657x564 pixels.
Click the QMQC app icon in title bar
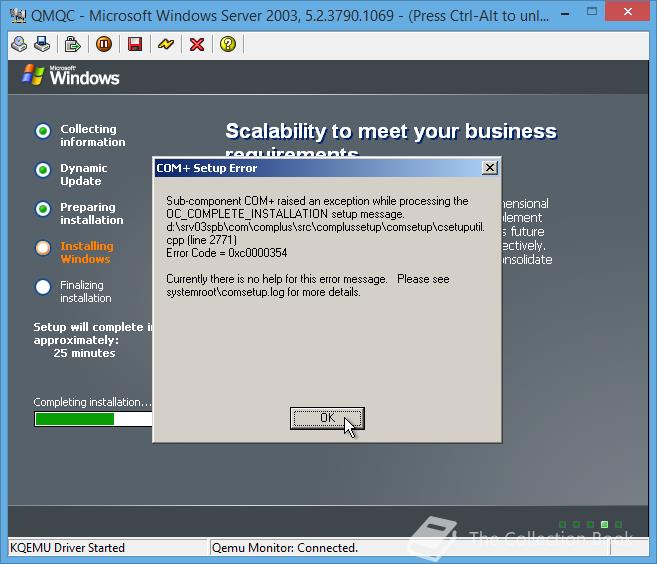(x=18, y=16)
